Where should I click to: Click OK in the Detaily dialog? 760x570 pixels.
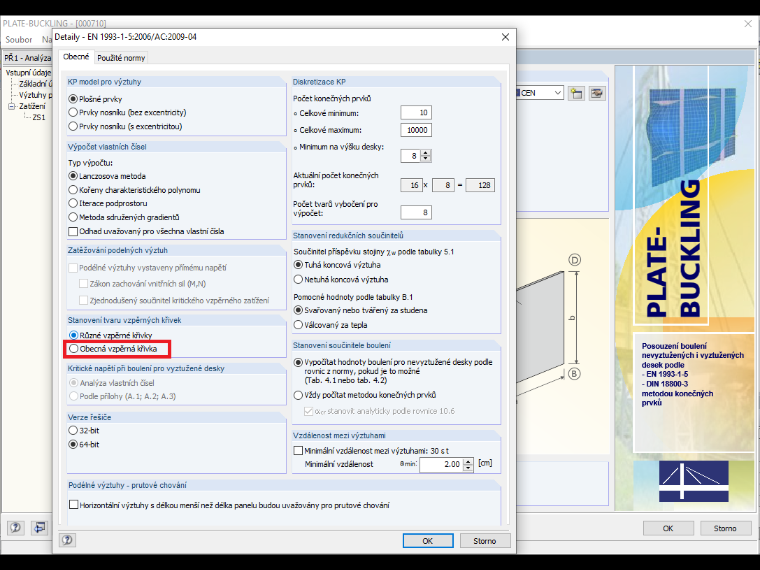click(428, 540)
